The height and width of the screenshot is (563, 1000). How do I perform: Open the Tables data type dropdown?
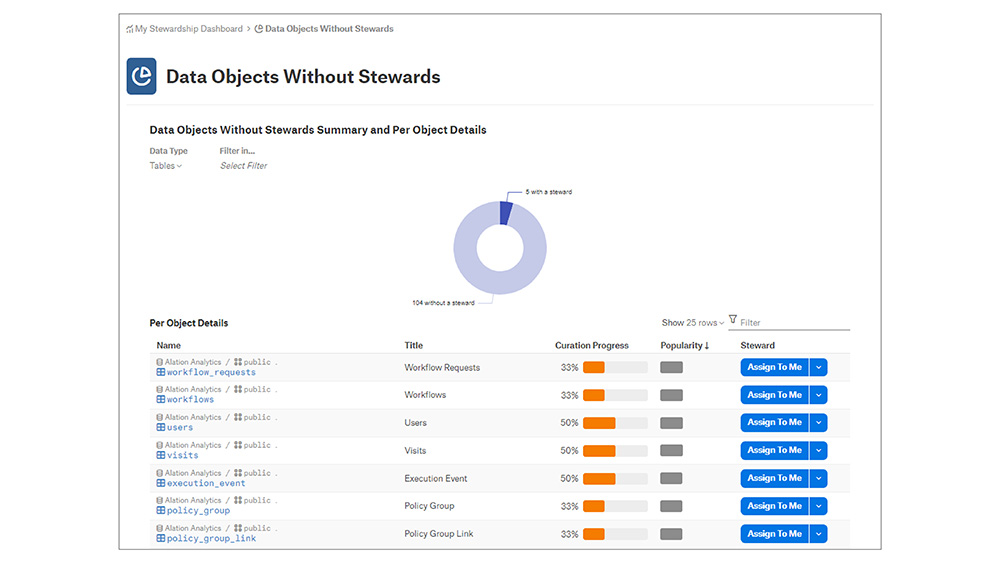pos(166,166)
